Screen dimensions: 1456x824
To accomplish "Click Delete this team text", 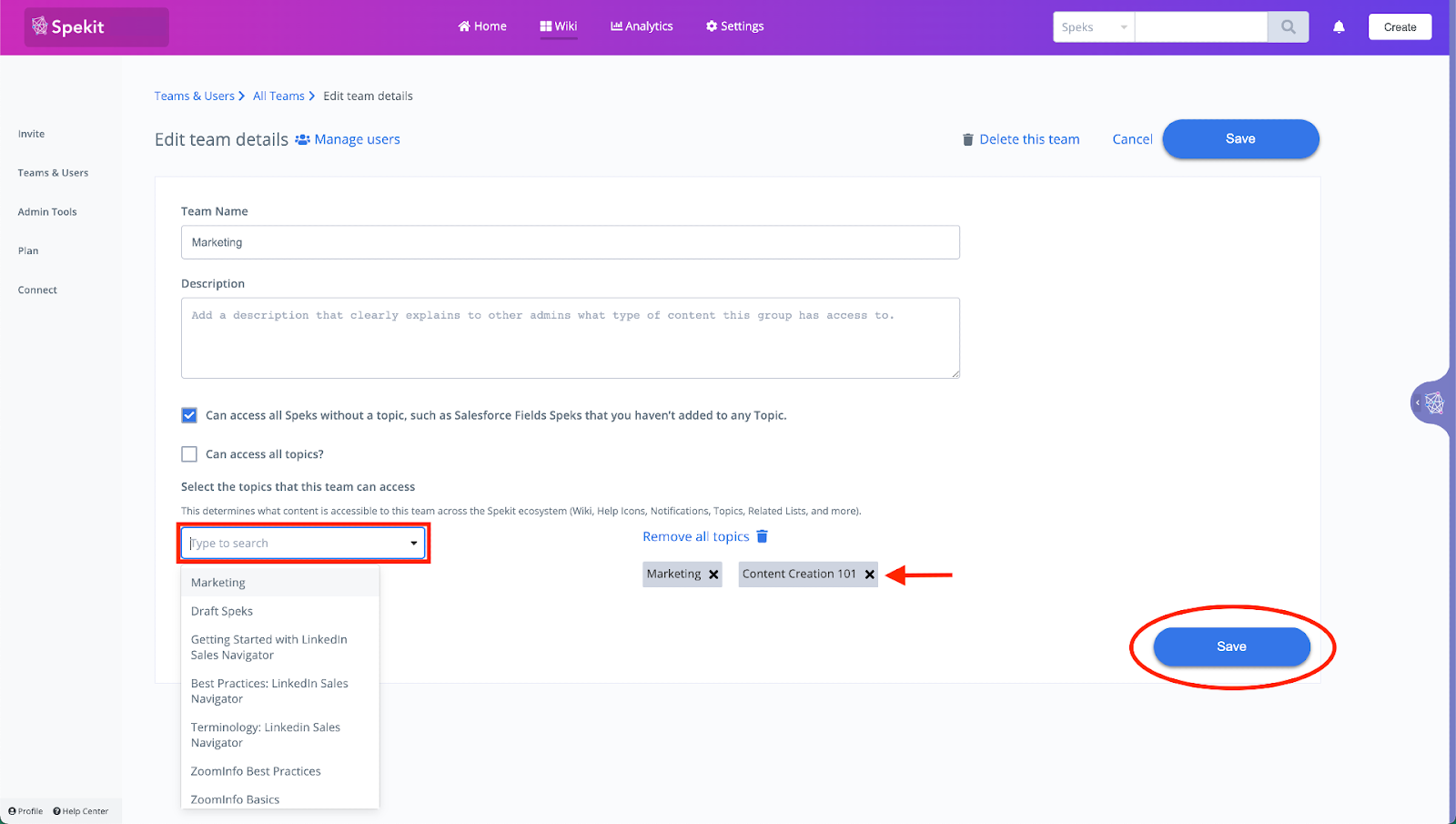I will (x=1029, y=139).
